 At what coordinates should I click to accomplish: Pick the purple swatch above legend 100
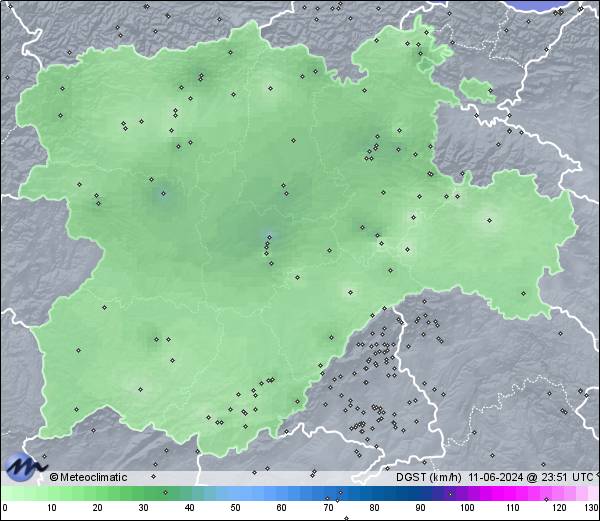[x=466, y=493]
